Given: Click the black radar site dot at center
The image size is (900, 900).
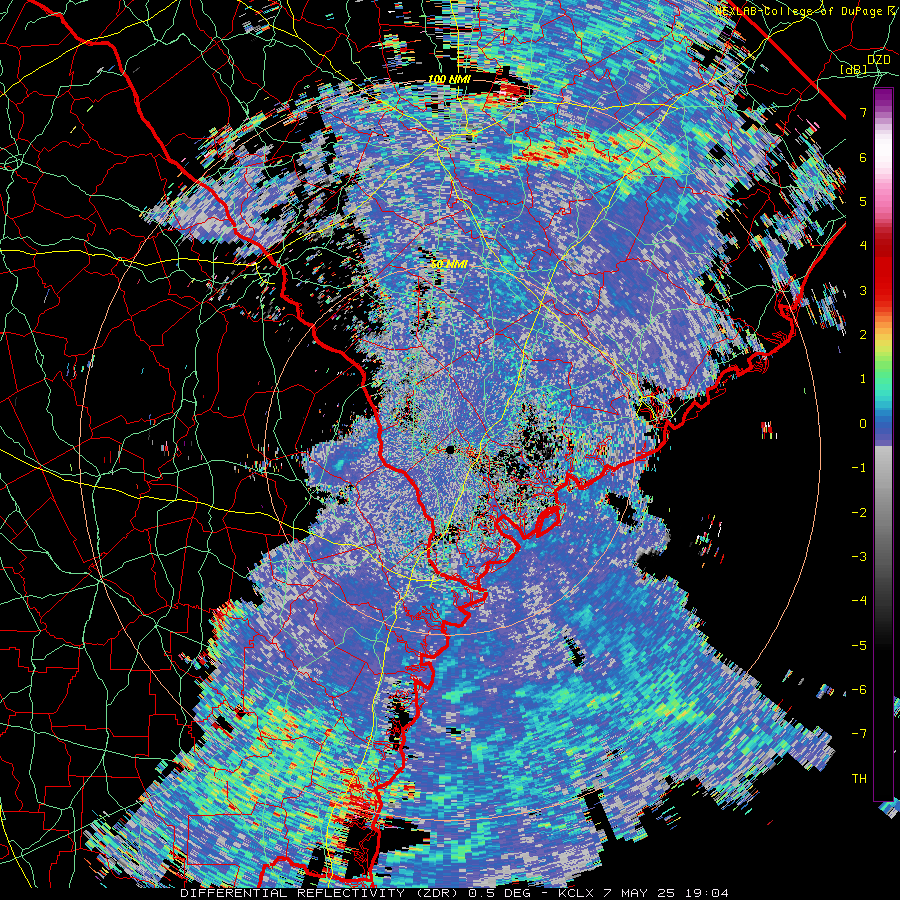Looking at the screenshot, I should point(450,449).
